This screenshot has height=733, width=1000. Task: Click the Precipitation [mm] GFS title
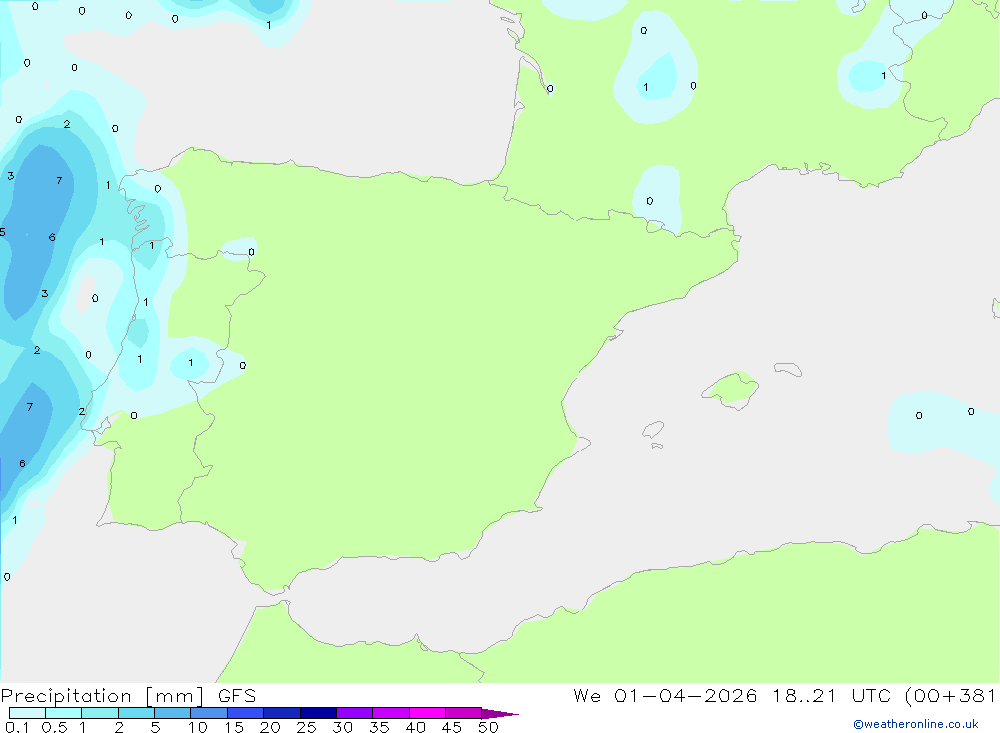pyautogui.click(x=128, y=696)
